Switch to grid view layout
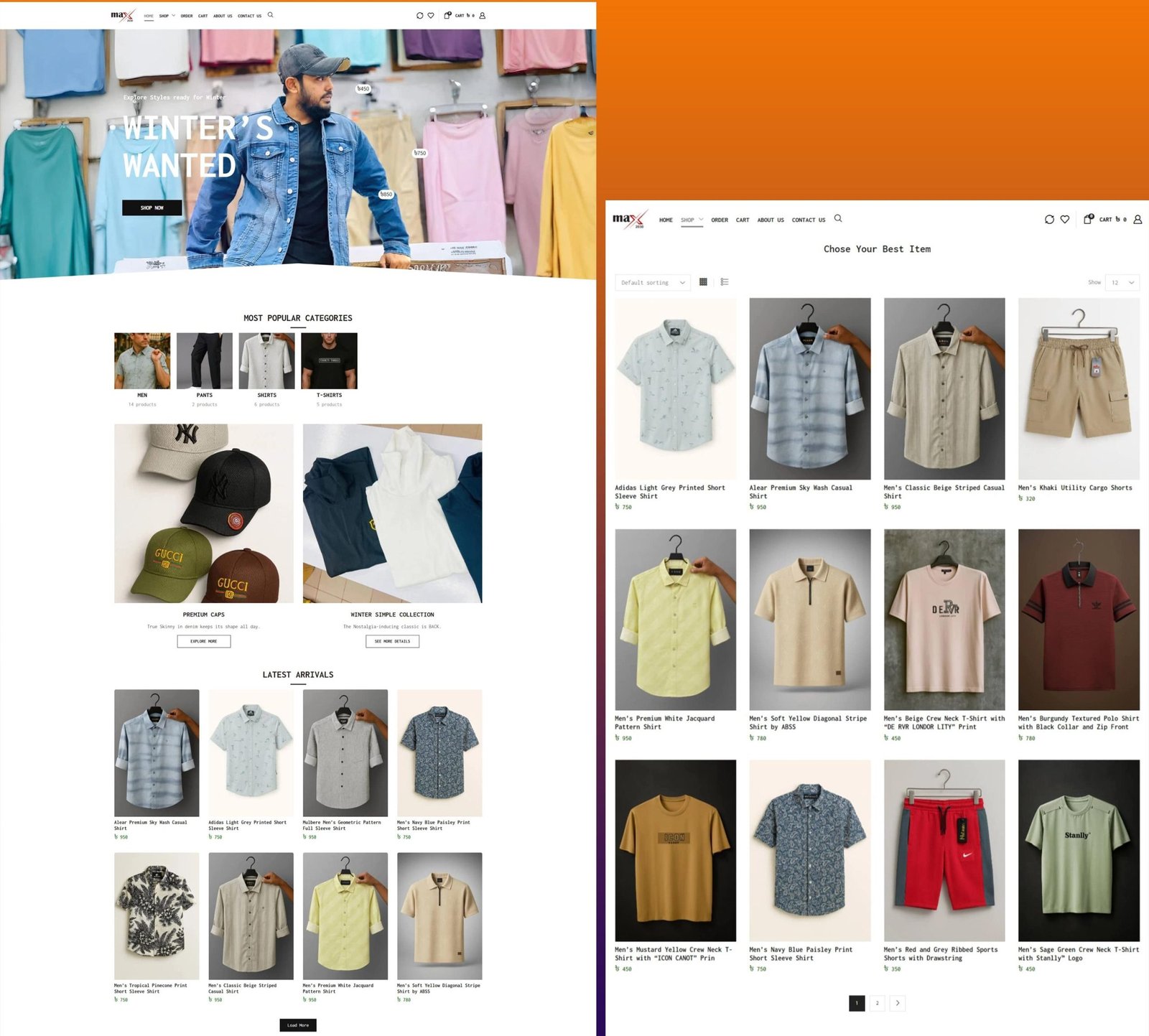This screenshot has height=1036, width=1149. pyautogui.click(x=703, y=282)
